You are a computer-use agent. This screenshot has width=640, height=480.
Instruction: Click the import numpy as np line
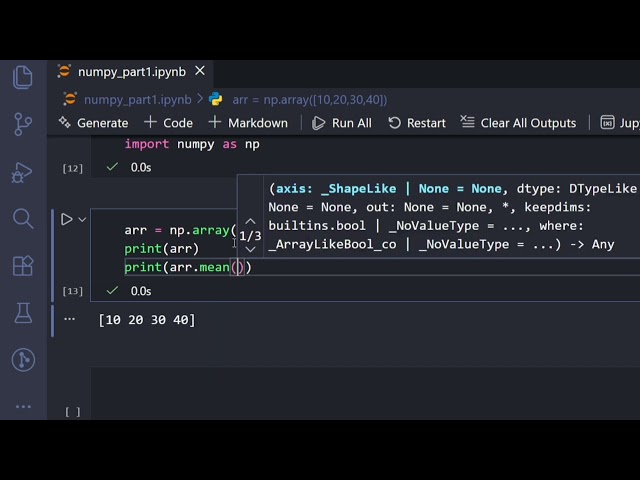(x=192, y=144)
